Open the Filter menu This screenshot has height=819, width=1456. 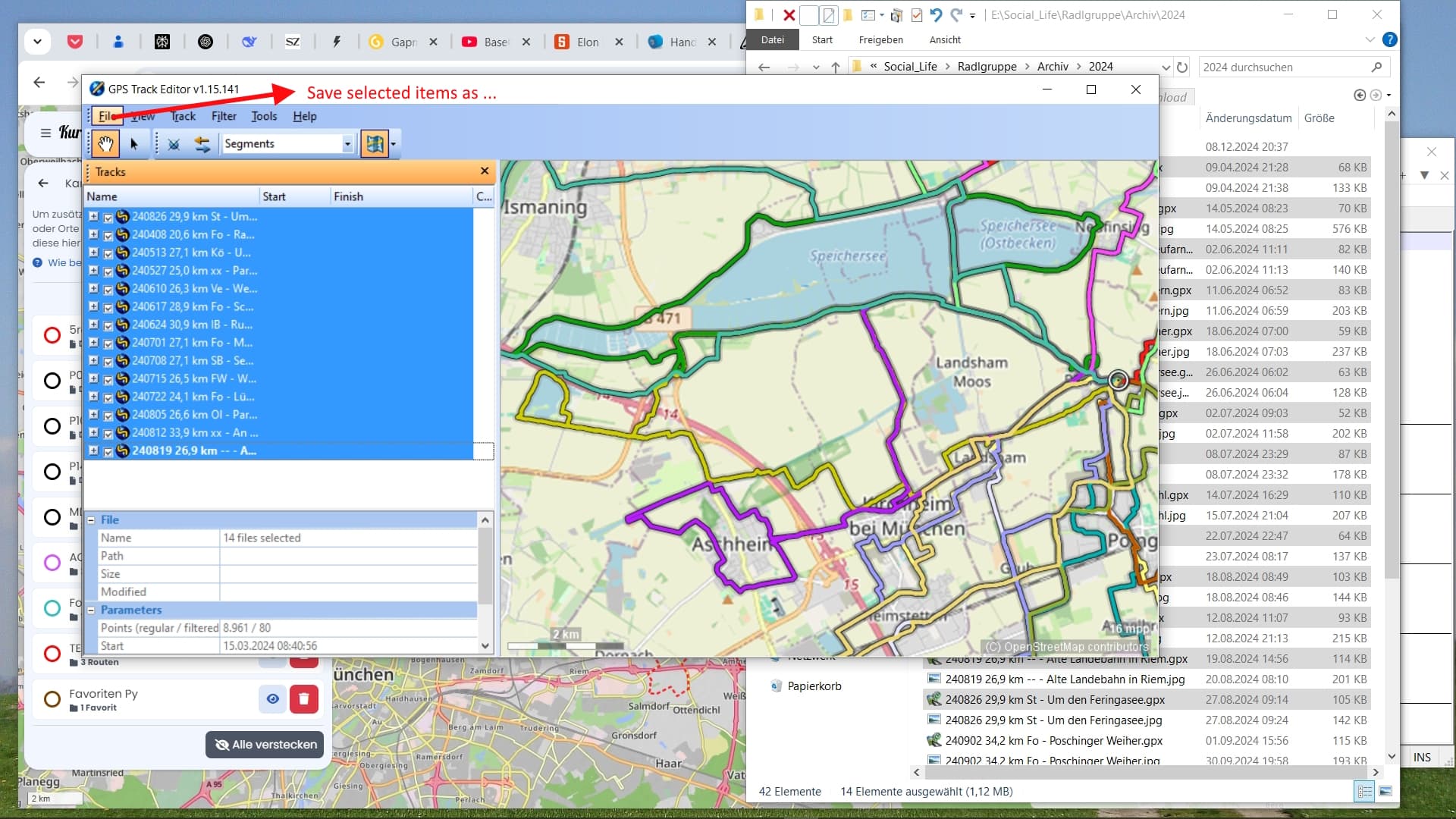pyautogui.click(x=224, y=116)
